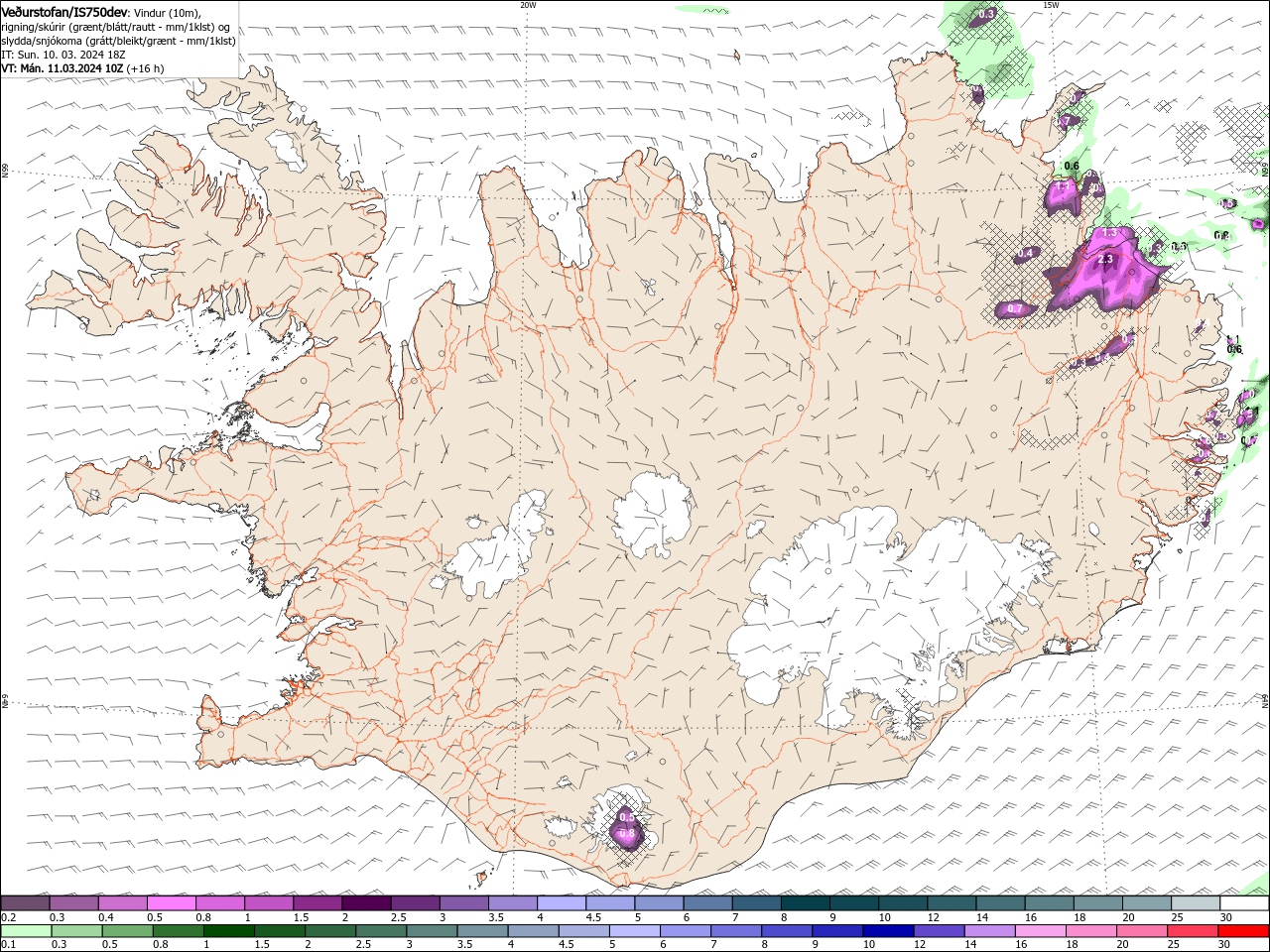Click the top legend label 30
This screenshot has height=952, width=1270.
pyautogui.click(x=1226, y=917)
